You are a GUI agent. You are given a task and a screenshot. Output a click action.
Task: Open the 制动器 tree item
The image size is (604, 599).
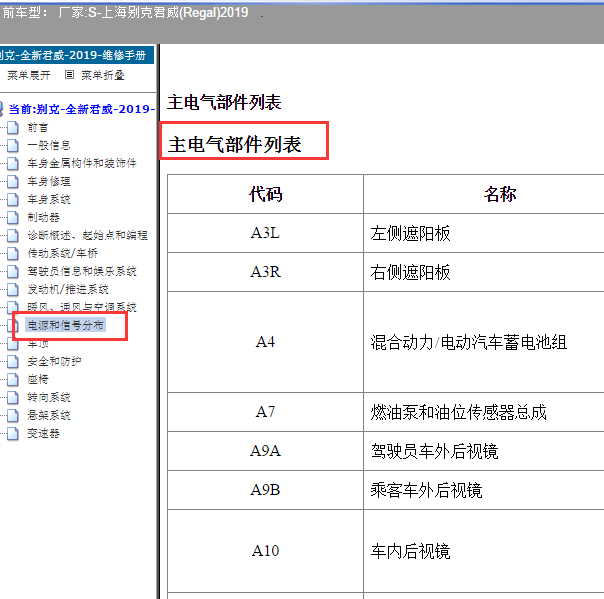[x=43, y=217]
